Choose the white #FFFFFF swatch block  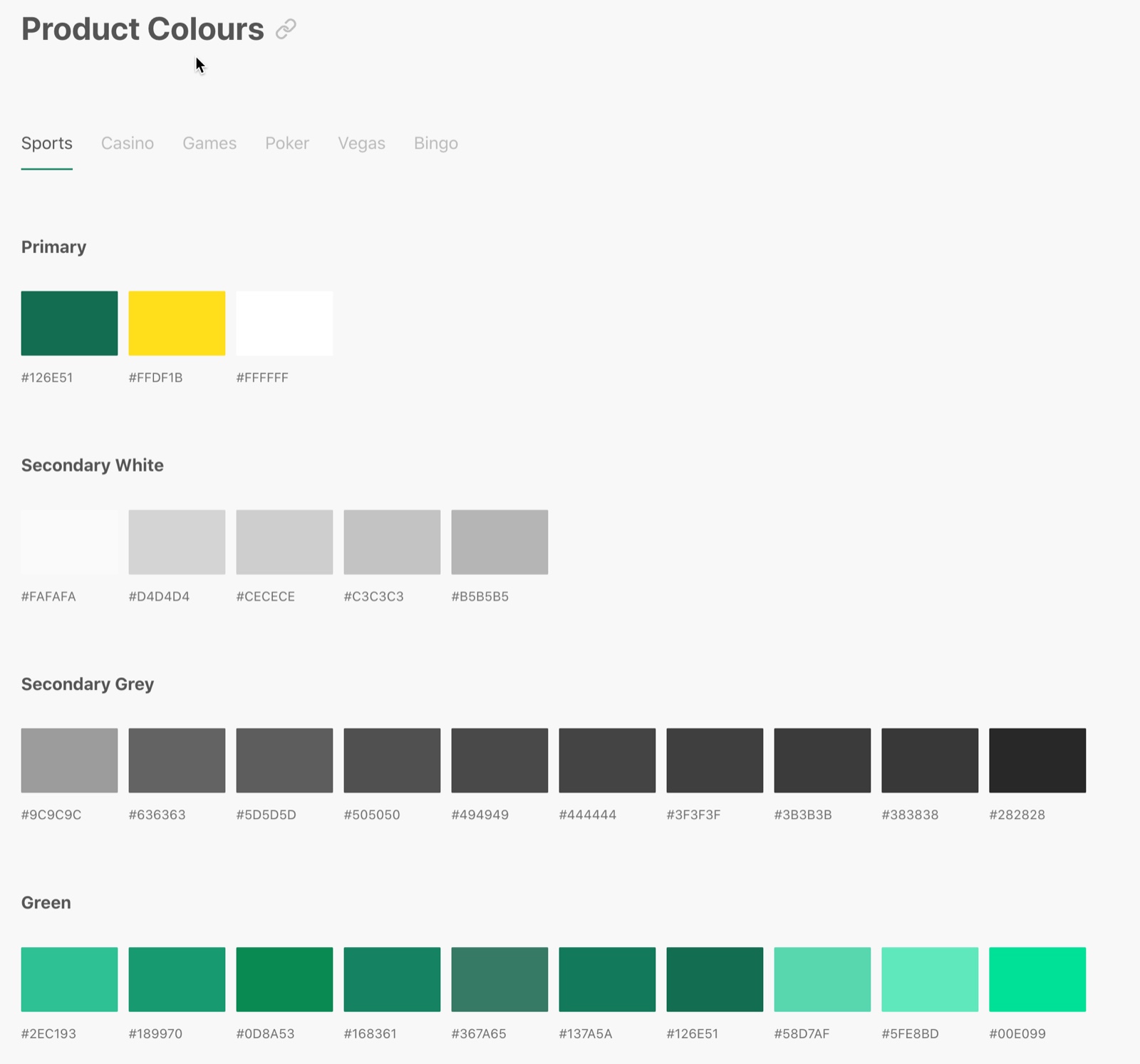tap(284, 323)
